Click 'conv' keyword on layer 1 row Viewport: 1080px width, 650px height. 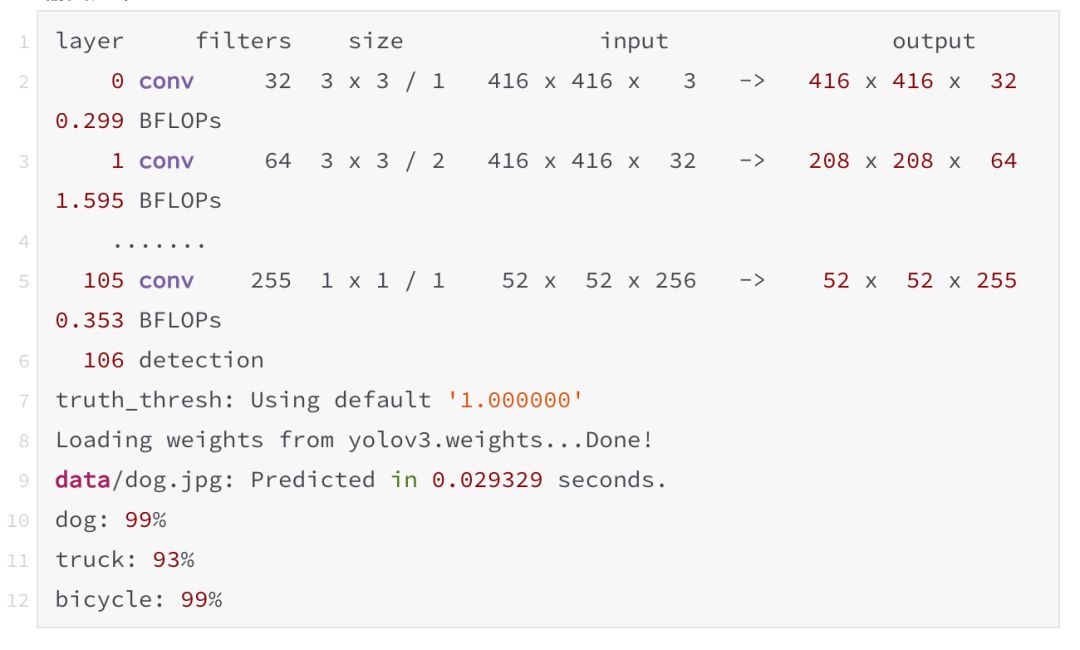(166, 162)
